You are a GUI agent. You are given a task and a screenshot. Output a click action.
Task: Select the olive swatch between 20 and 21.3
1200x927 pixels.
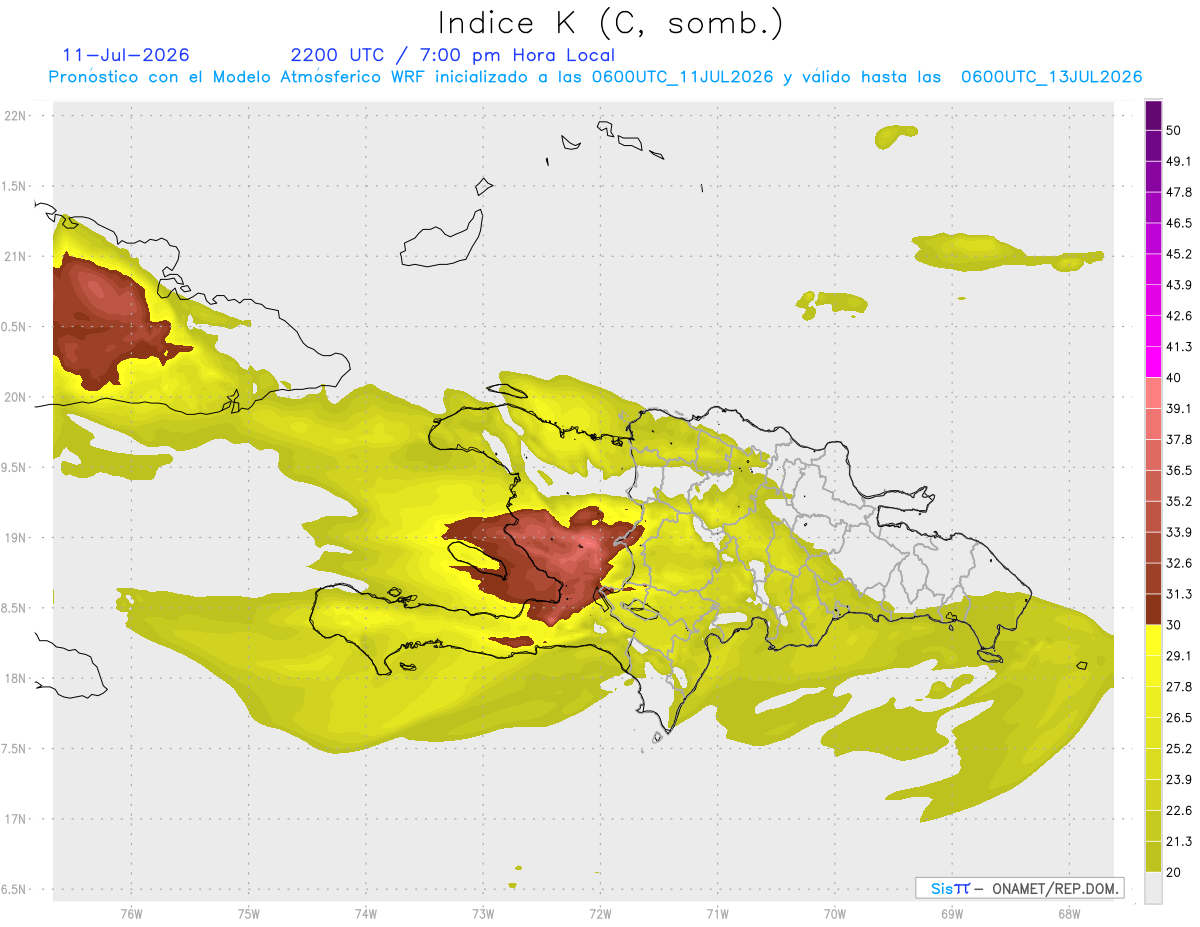1153,857
